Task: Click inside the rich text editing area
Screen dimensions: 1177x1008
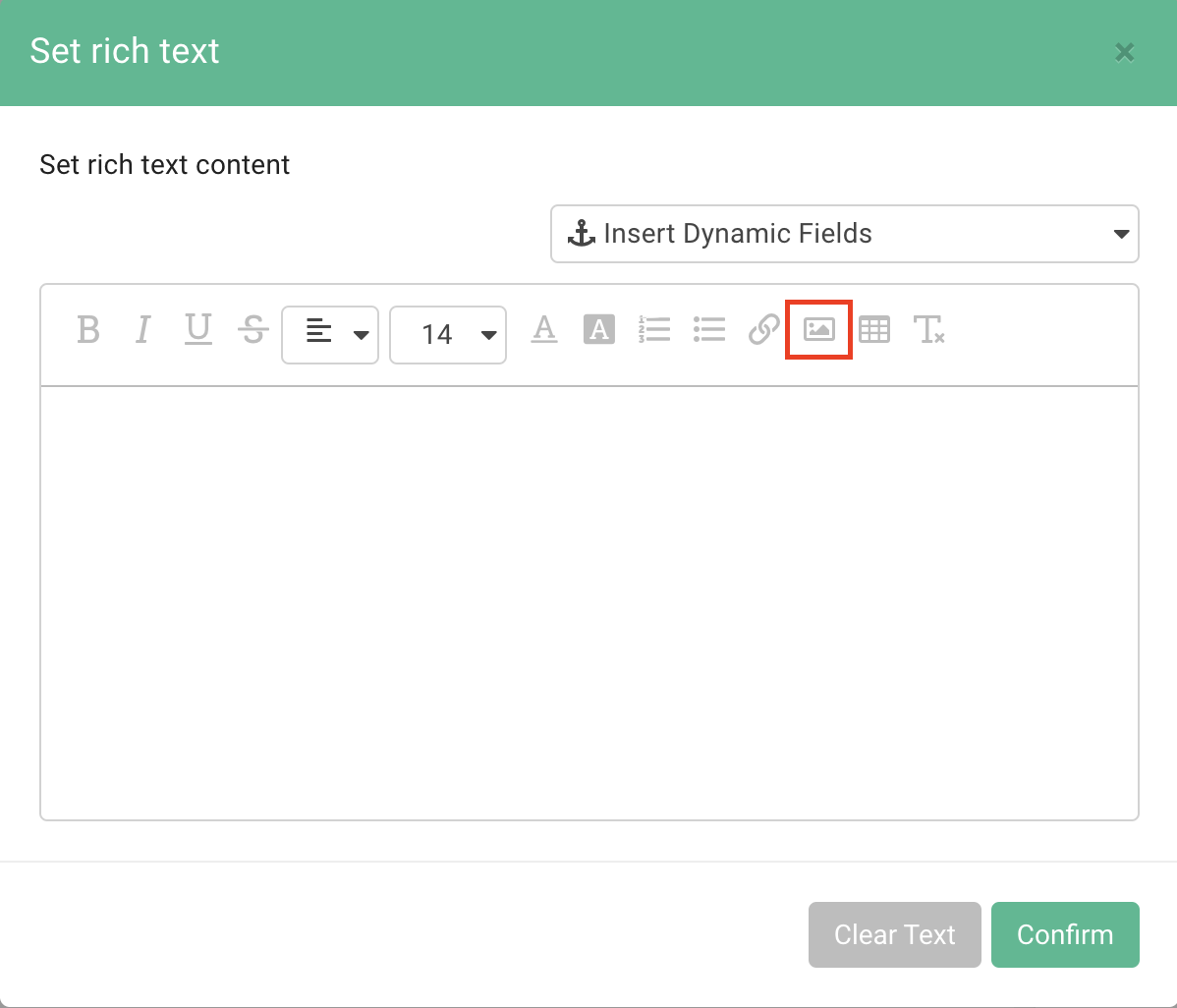Action: pos(588,599)
